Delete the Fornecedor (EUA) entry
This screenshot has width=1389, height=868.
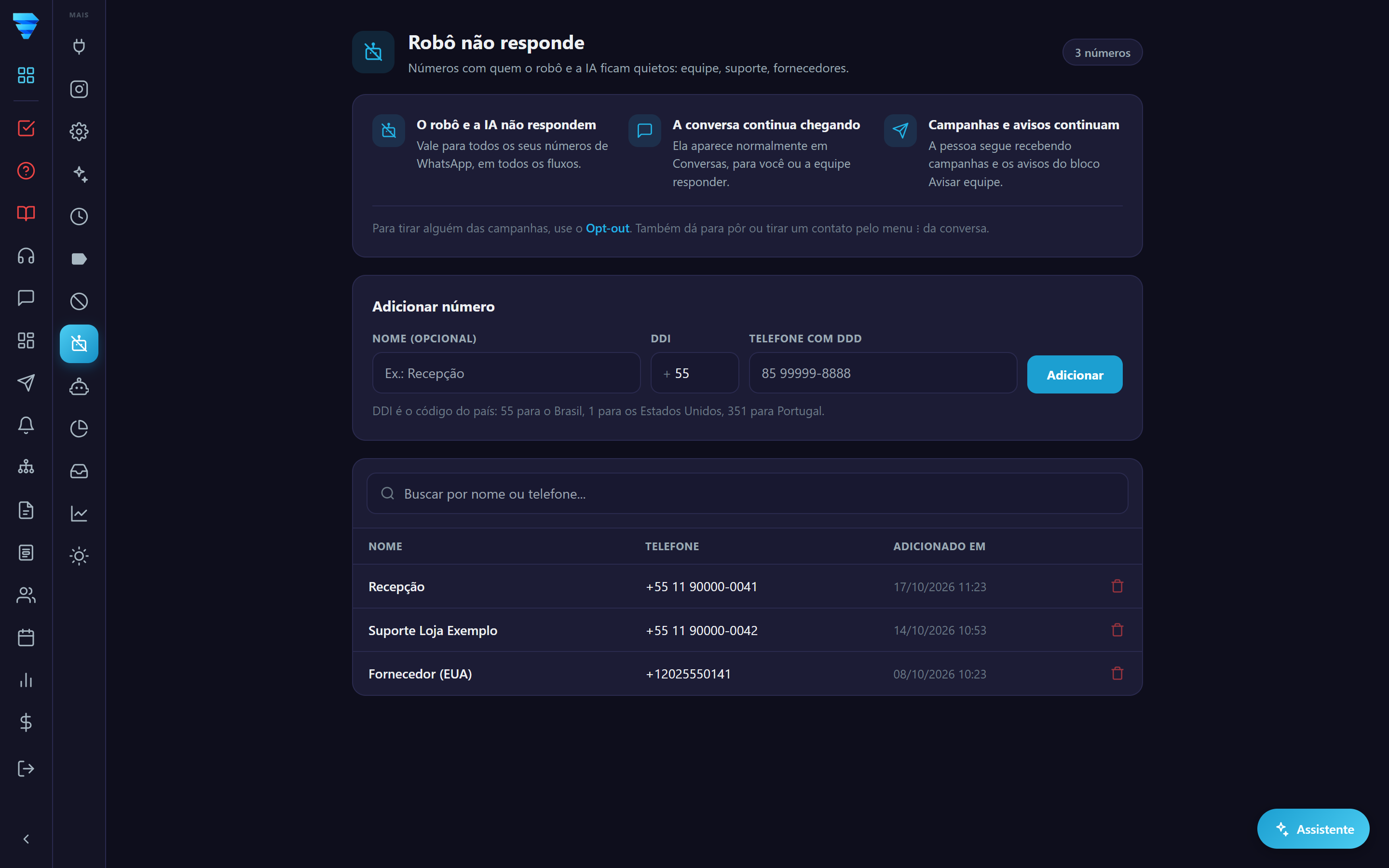pos(1117,673)
